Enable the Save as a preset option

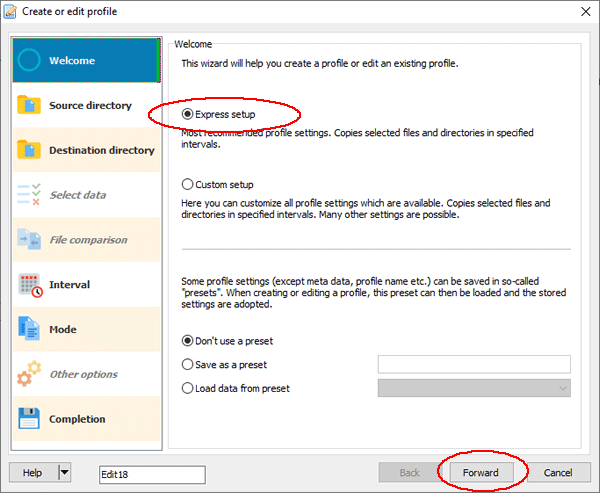(x=188, y=365)
